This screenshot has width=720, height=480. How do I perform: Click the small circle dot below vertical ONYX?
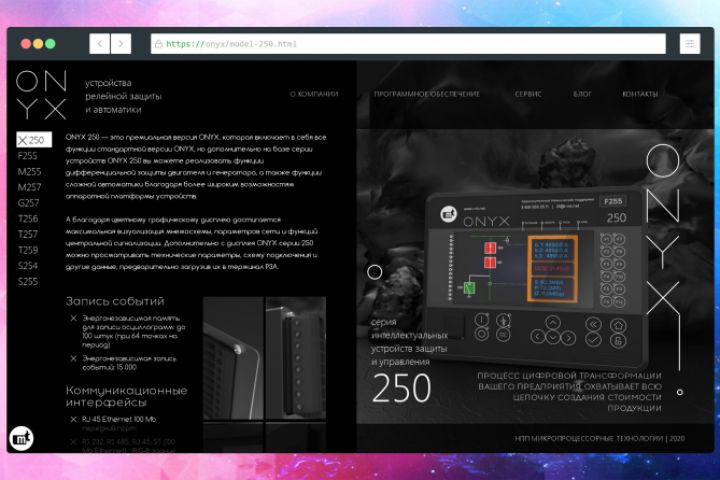(680, 392)
